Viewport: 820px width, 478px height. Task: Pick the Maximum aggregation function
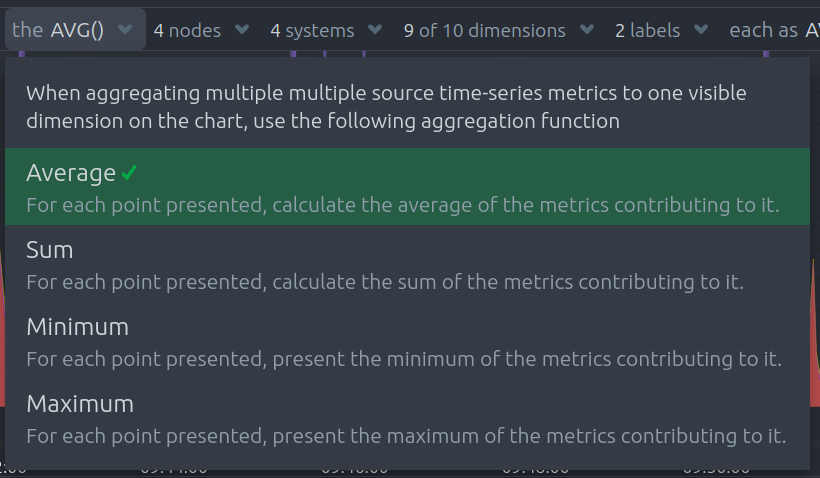point(407,417)
